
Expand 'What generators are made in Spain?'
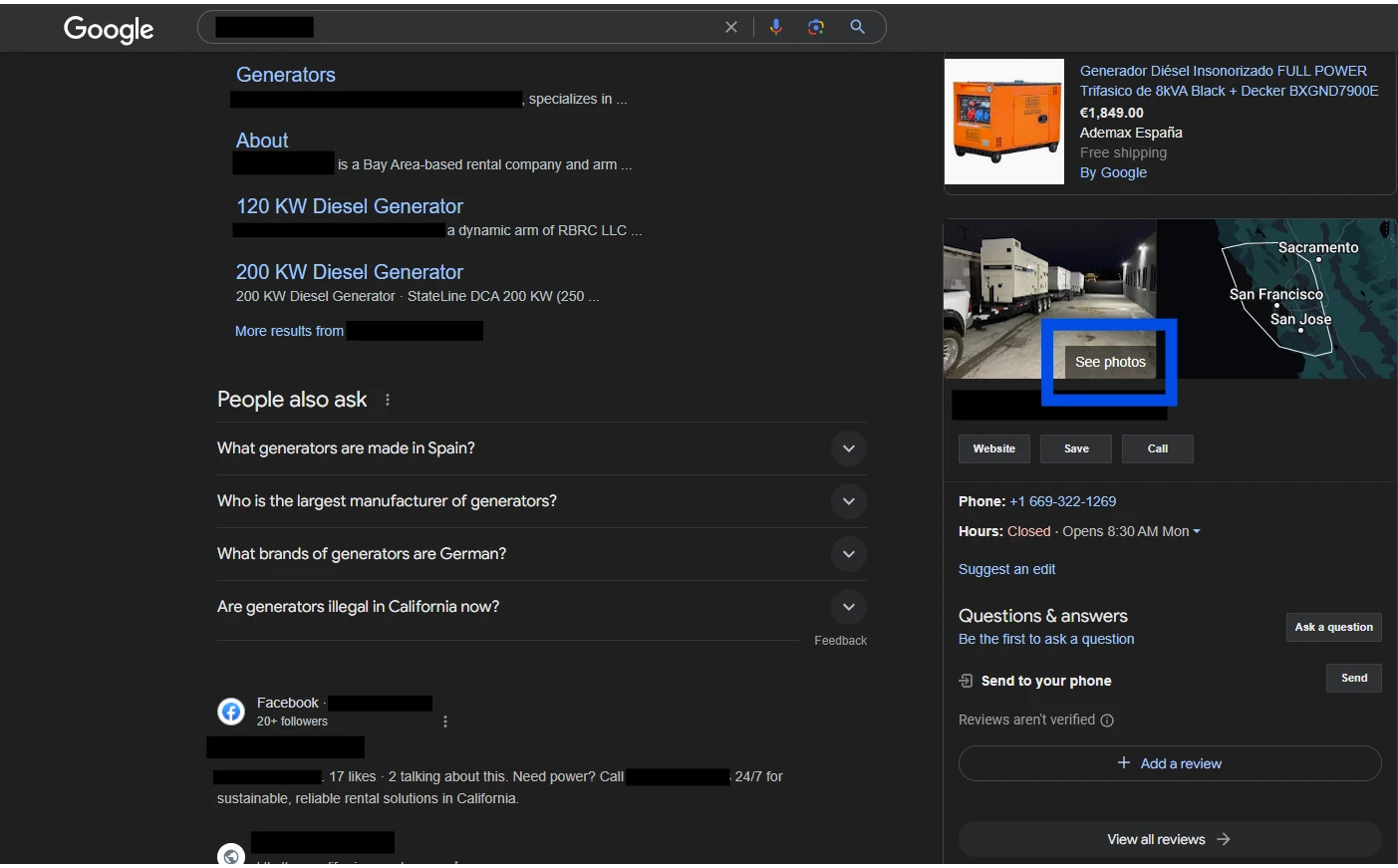tap(848, 448)
